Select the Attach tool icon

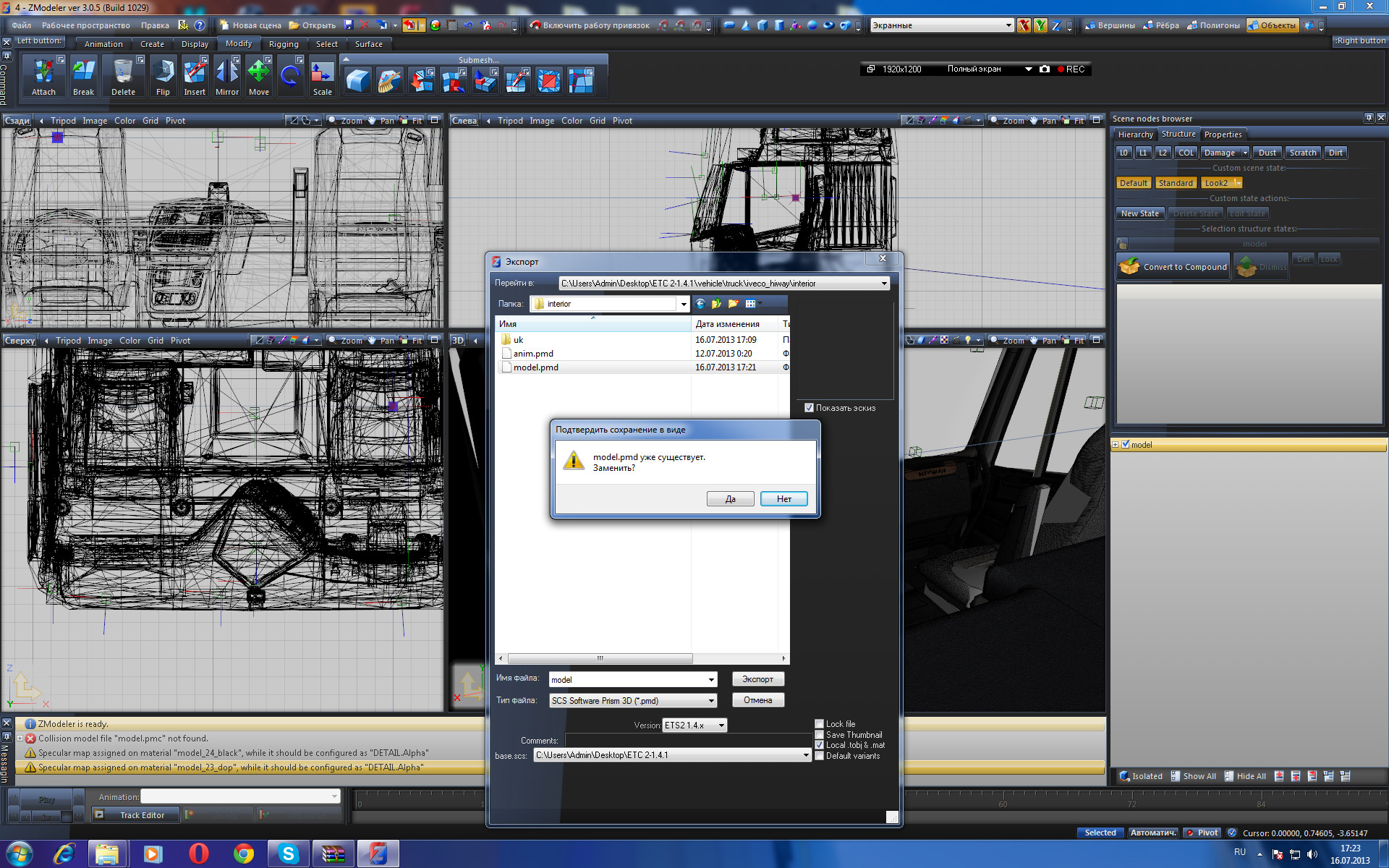(x=43, y=73)
